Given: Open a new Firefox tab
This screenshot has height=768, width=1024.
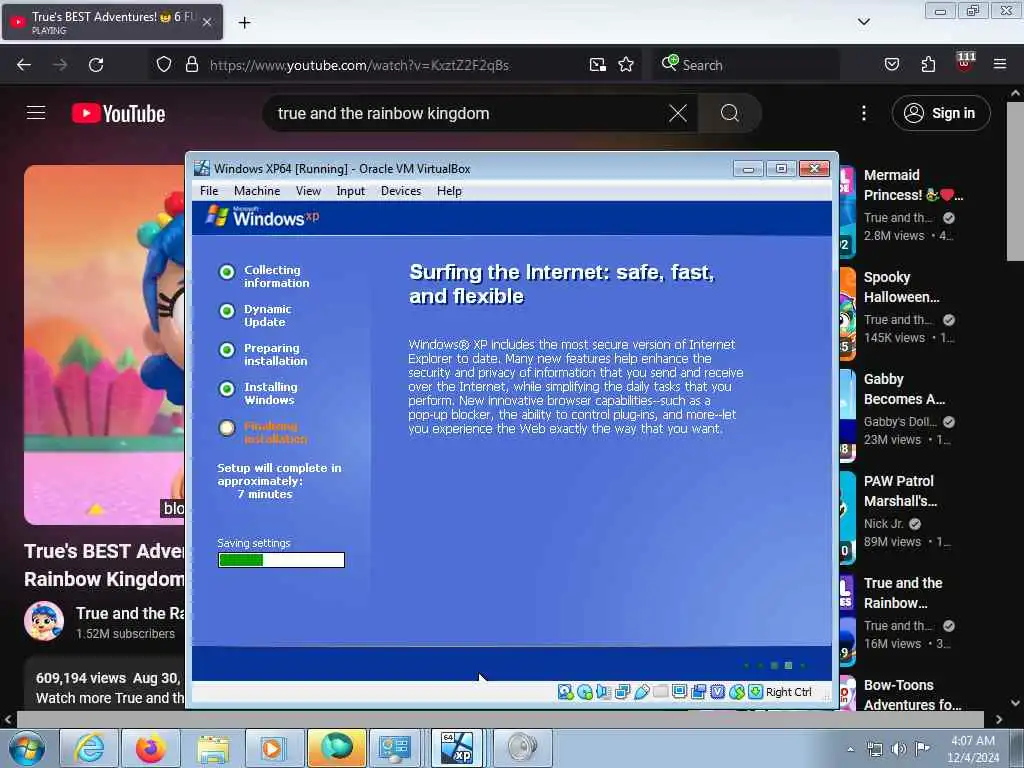Looking at the screenshot, I should pos(244,23).
